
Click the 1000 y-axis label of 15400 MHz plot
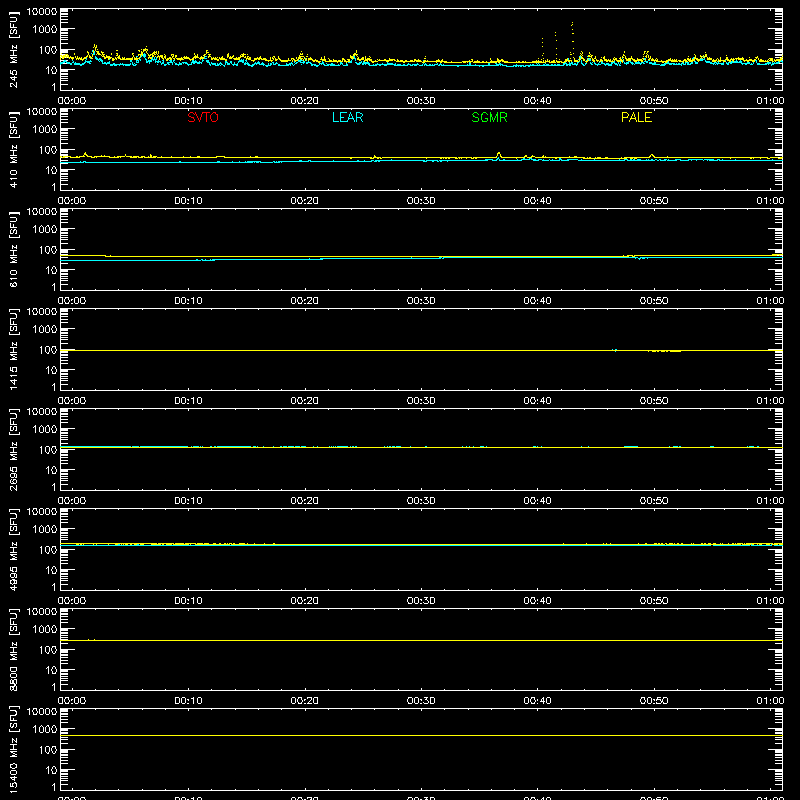(45, 730)
